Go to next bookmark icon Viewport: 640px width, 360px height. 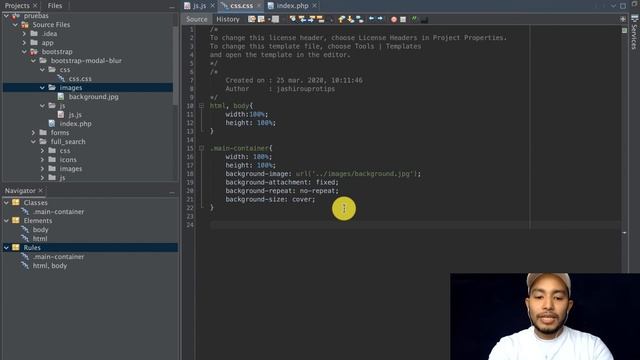tap(350, 19)
